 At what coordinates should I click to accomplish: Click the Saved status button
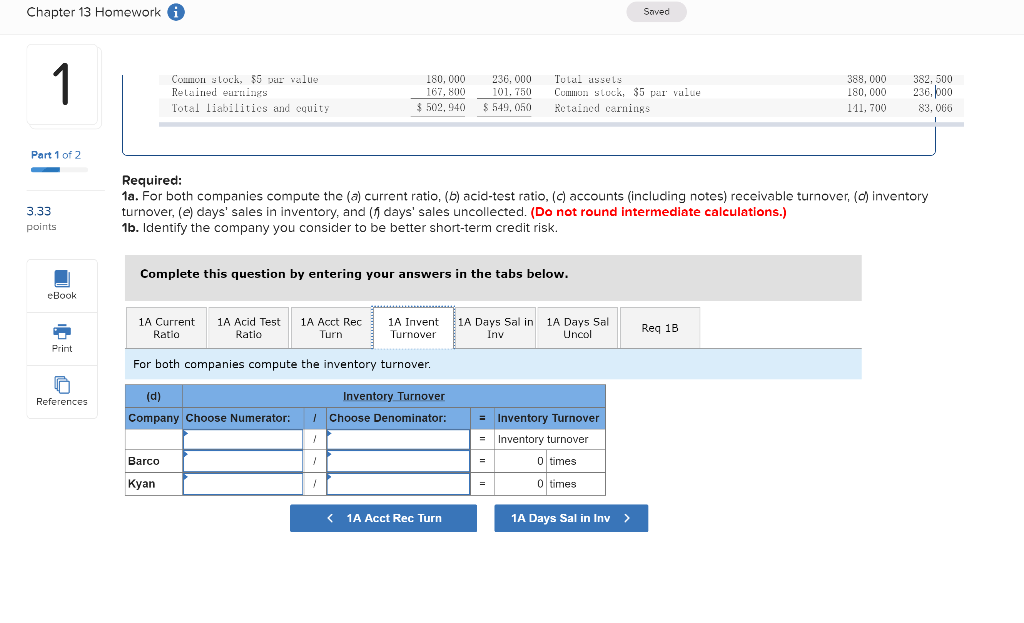[656, 12]
